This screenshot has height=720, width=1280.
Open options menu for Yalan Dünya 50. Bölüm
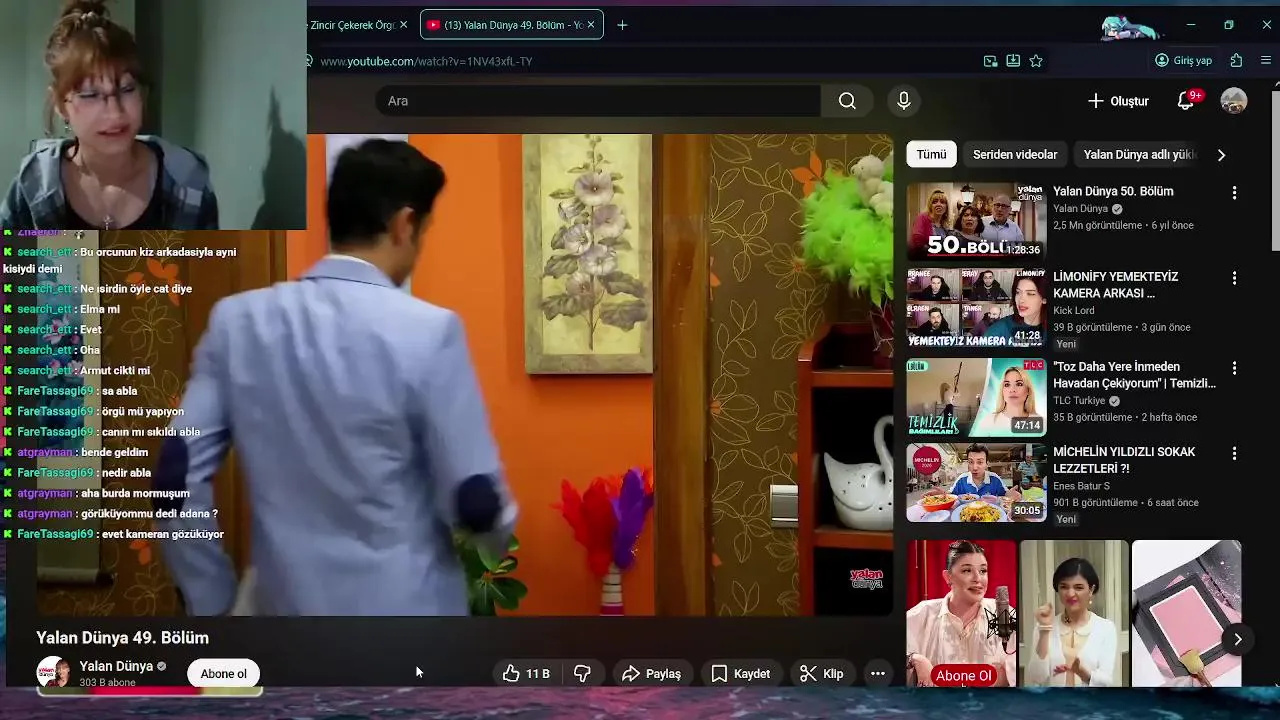pyautogui.click(x=1234, y=193)
